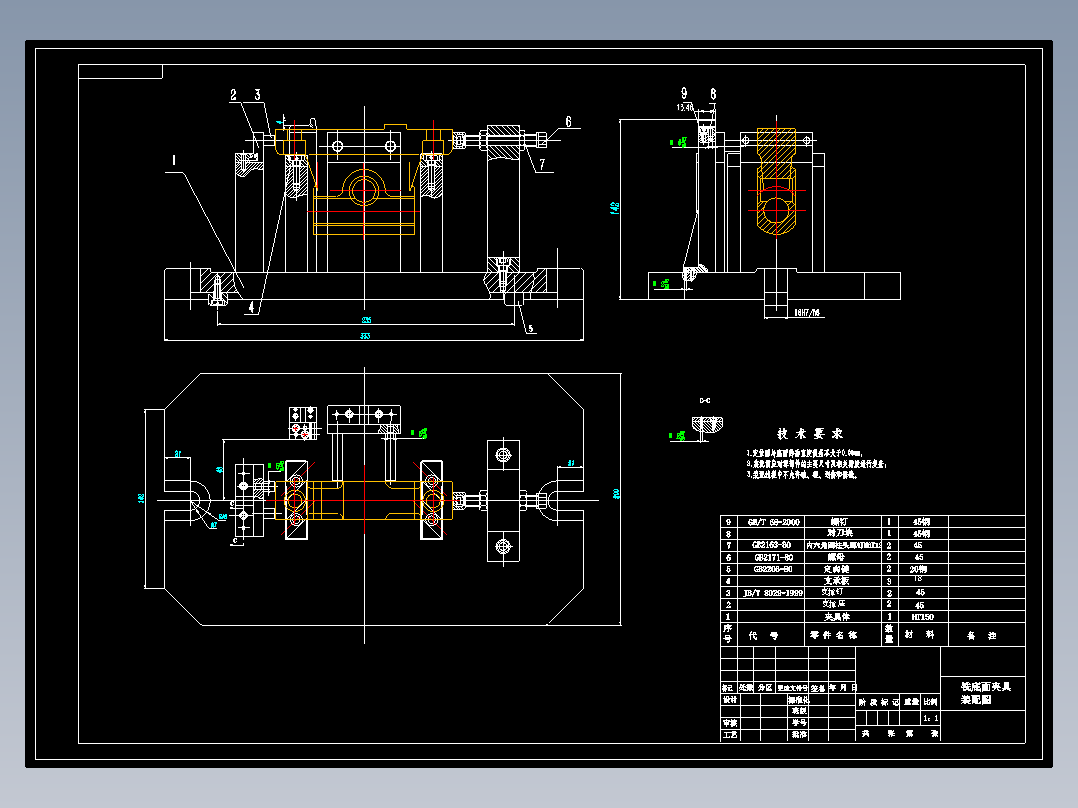
Task: Select the 16H7/h6 fit dimension on the side view
Action: [807, 311]
